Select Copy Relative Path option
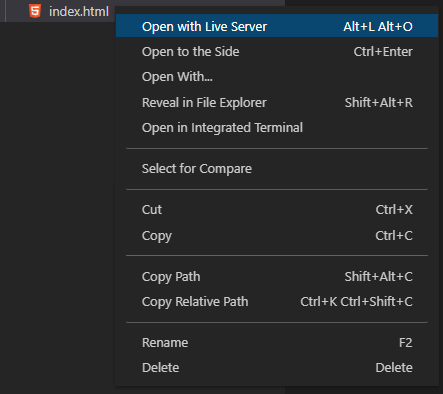The image size is (443, 394). coord(277,302)
